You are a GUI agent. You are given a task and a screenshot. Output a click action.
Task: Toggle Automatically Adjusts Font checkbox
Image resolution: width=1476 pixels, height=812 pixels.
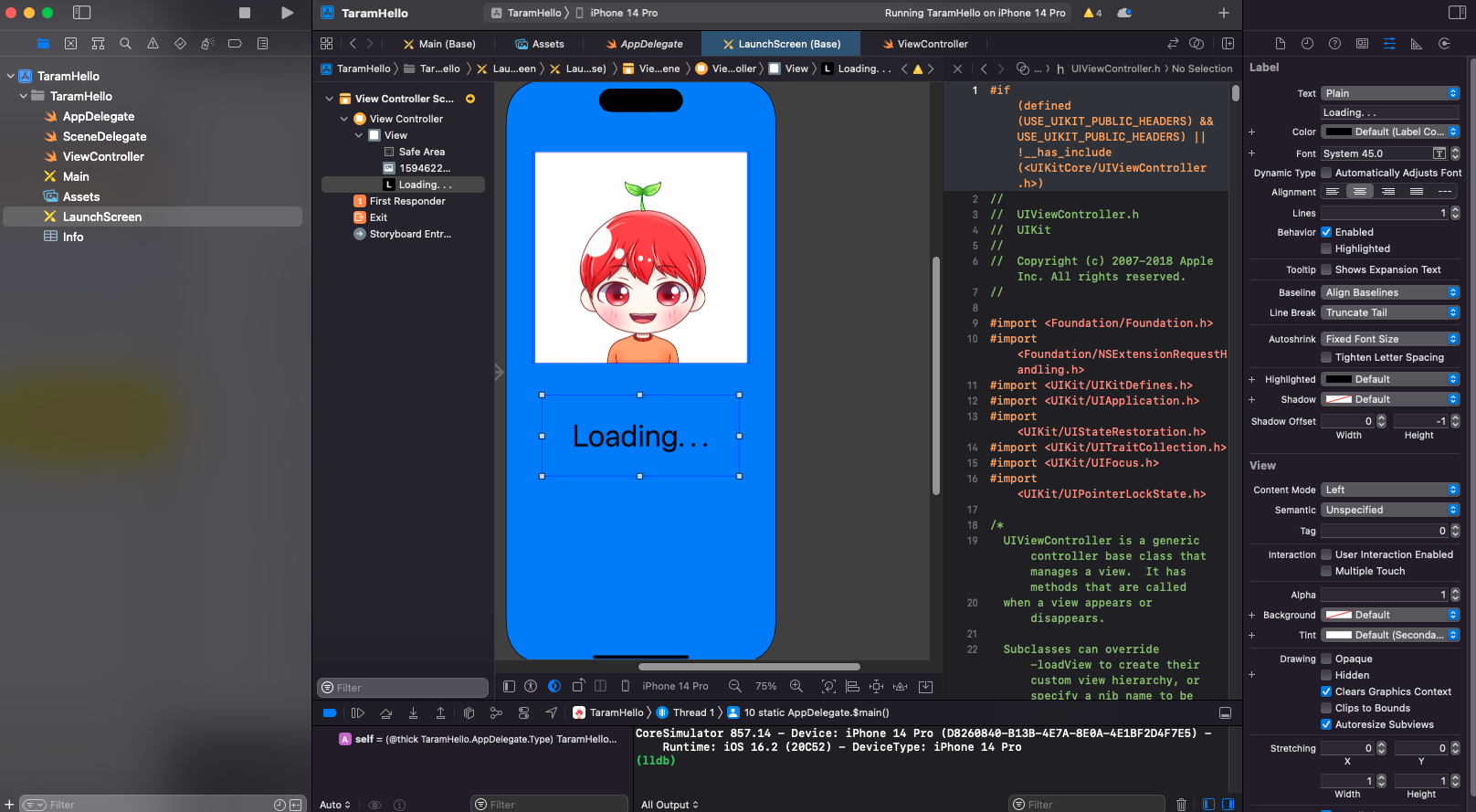pyautogui.click(x=1326, y=173)
